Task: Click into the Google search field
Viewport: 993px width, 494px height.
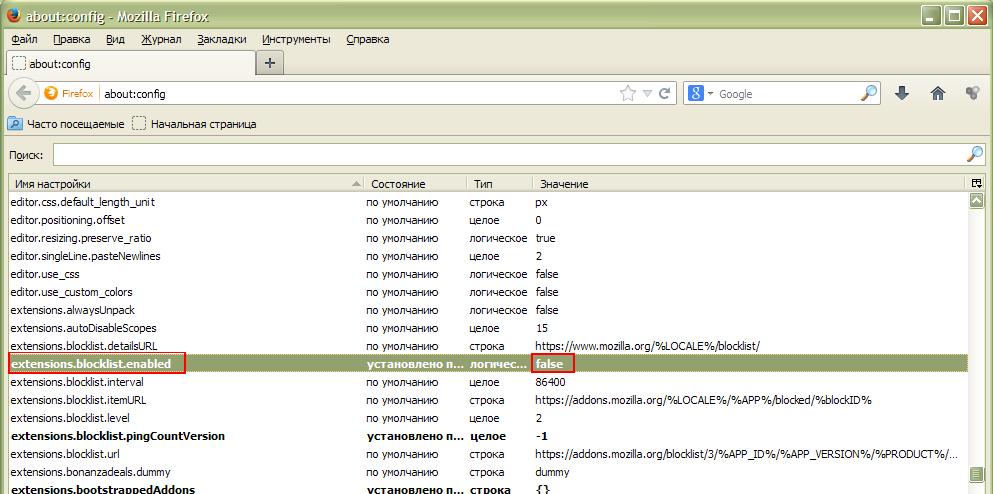Action: point(788,94)
